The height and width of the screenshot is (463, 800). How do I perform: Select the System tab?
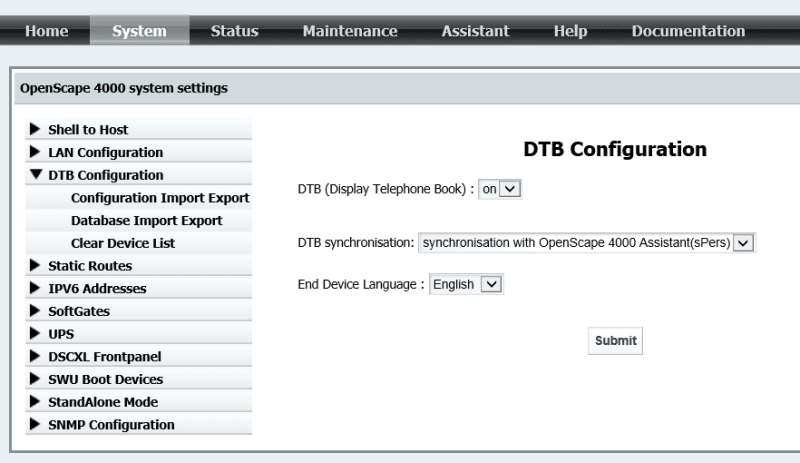click(x=139, y=31)
